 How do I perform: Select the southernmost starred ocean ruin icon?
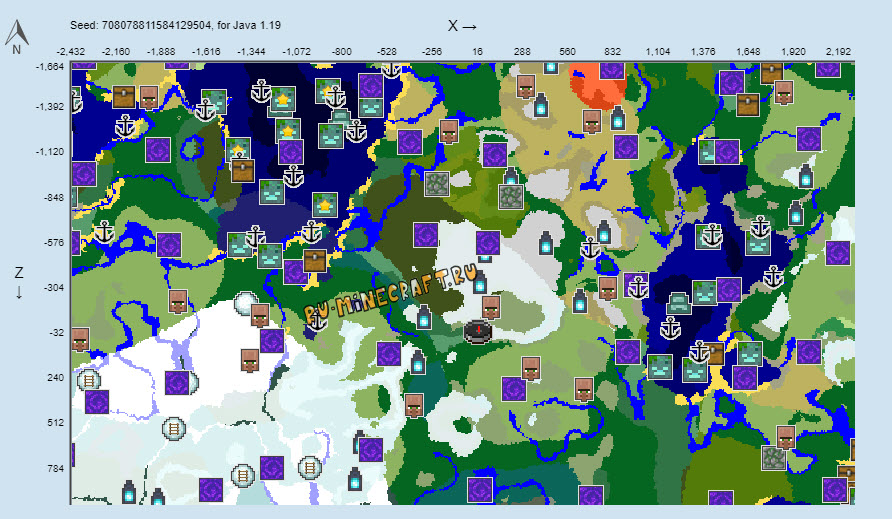point(324,205)
